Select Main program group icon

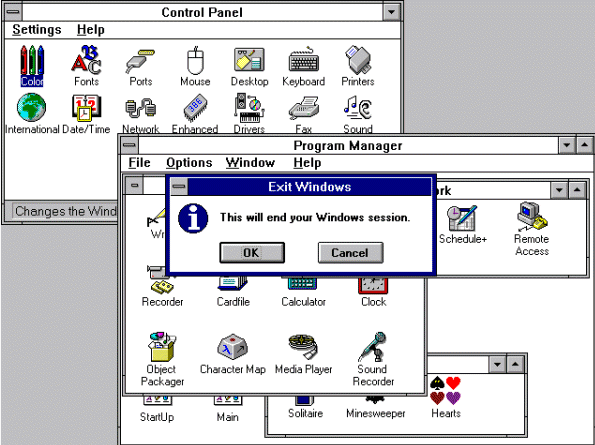point(228,410)
